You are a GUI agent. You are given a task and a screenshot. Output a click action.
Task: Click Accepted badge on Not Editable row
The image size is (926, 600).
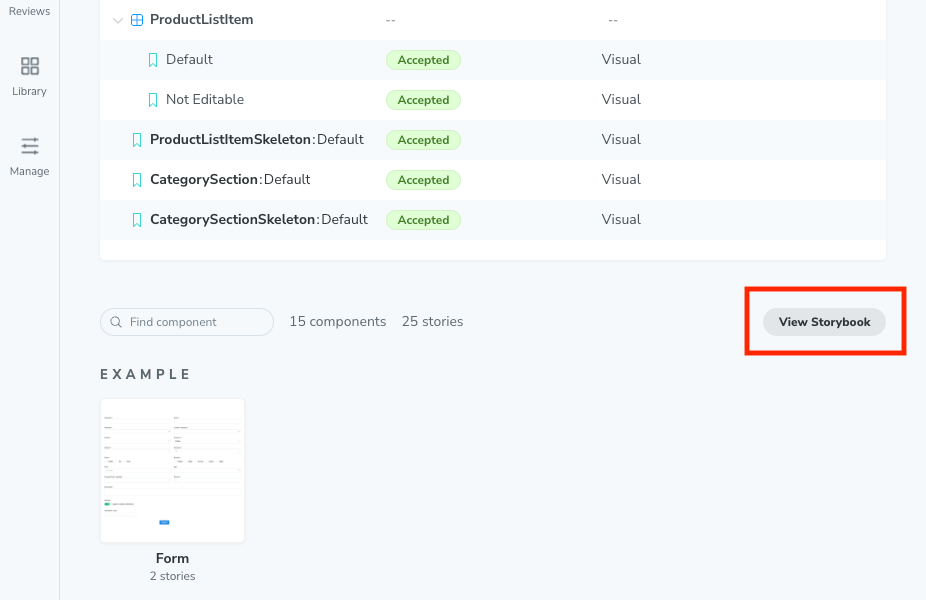pyautogui.click(x=423, y=100)
